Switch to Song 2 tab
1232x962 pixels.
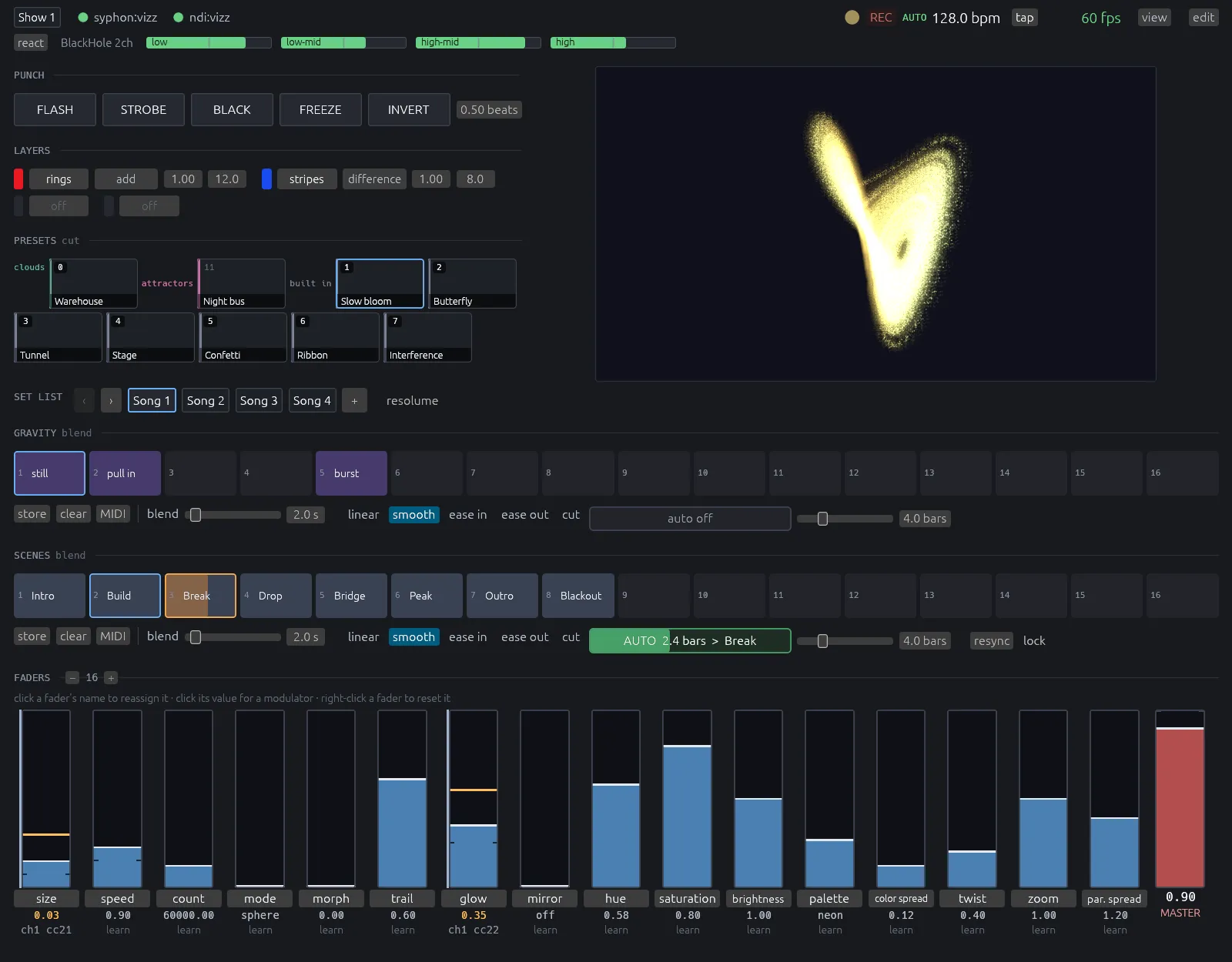pos(206,400)
